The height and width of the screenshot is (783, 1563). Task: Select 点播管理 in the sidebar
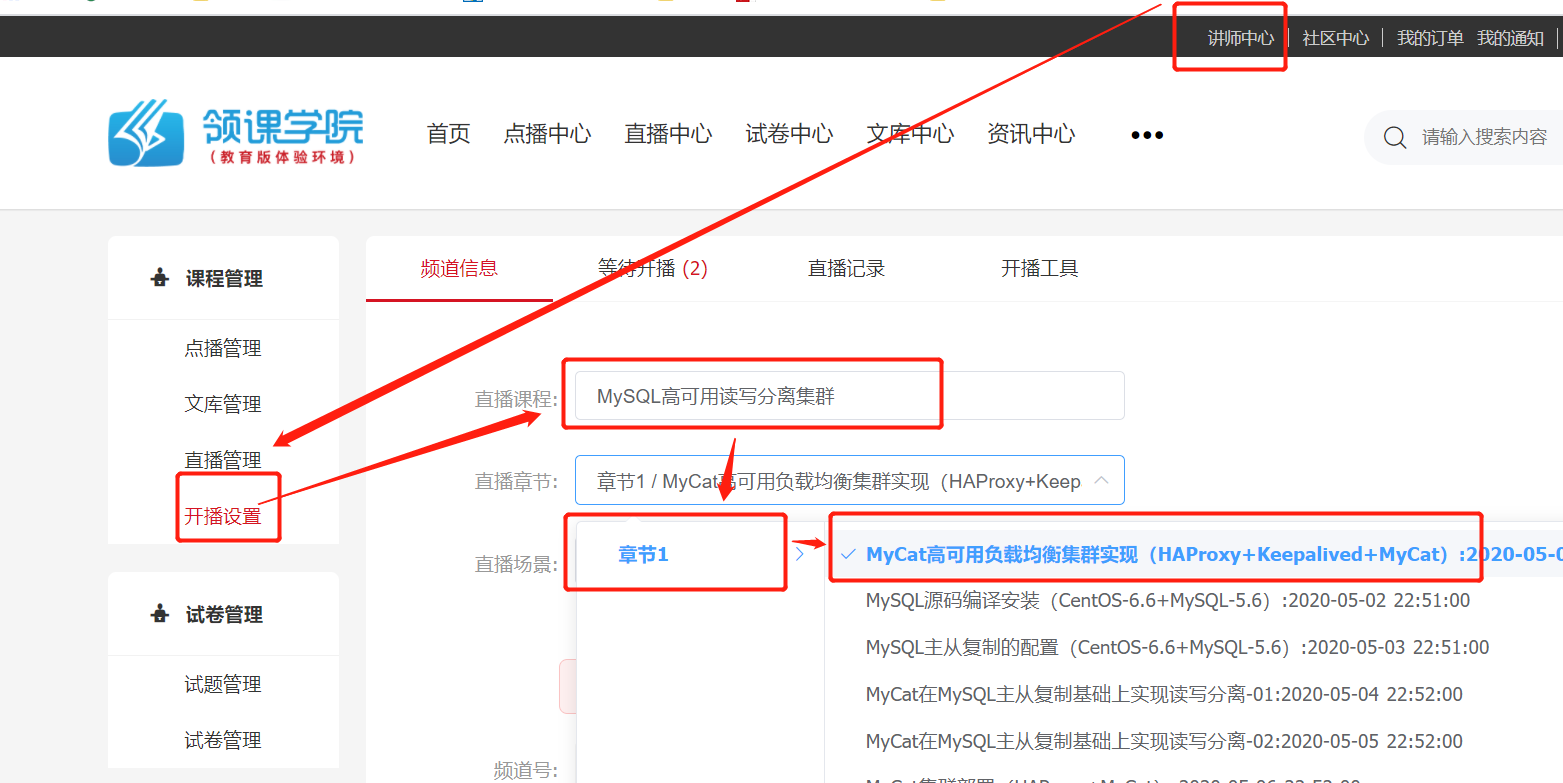coord(223,348)
